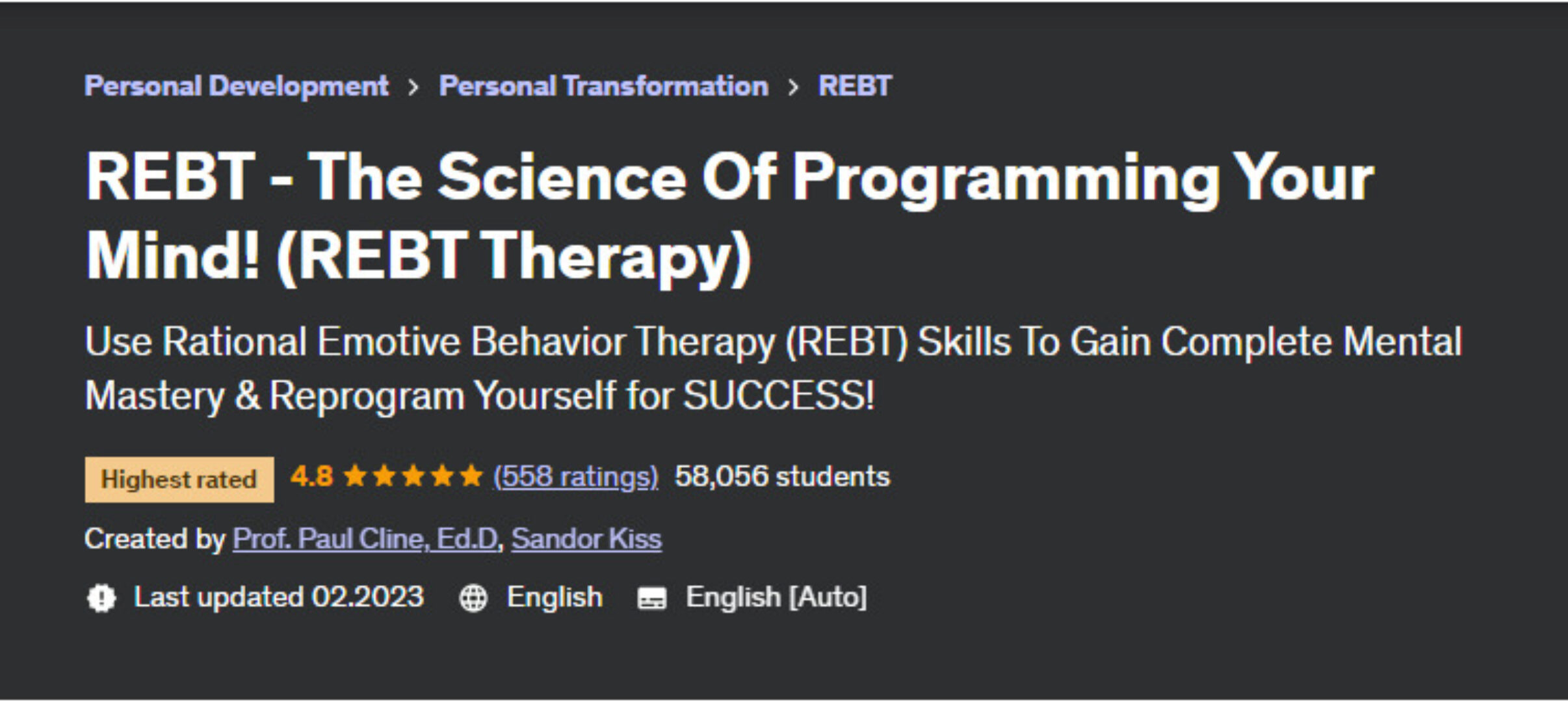Select the globe language icon

click(474, 597)
